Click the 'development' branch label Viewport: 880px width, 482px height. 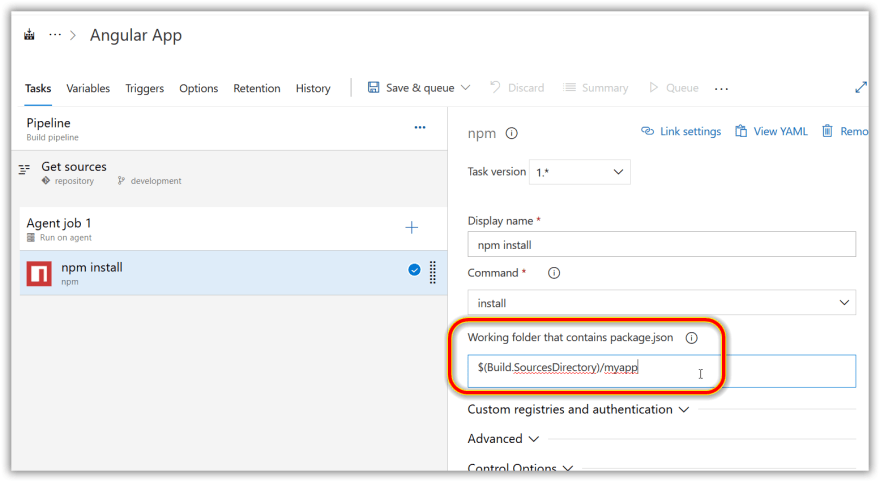coord(156,181)
